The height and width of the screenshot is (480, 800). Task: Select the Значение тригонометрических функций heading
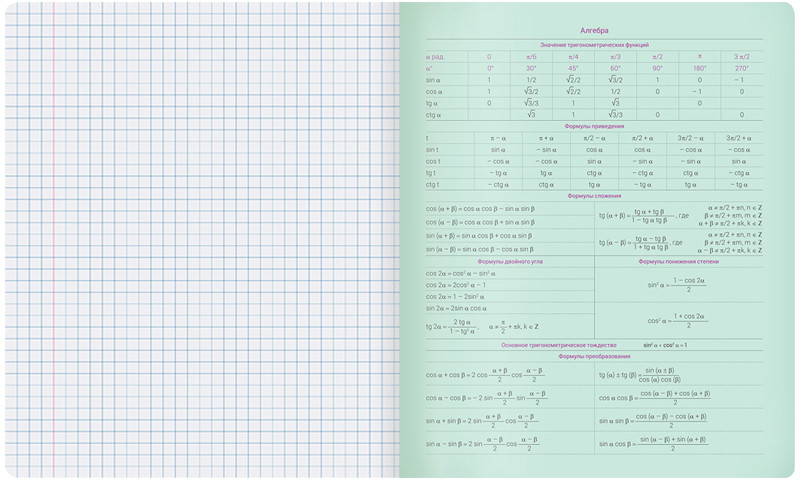(594, 46)
